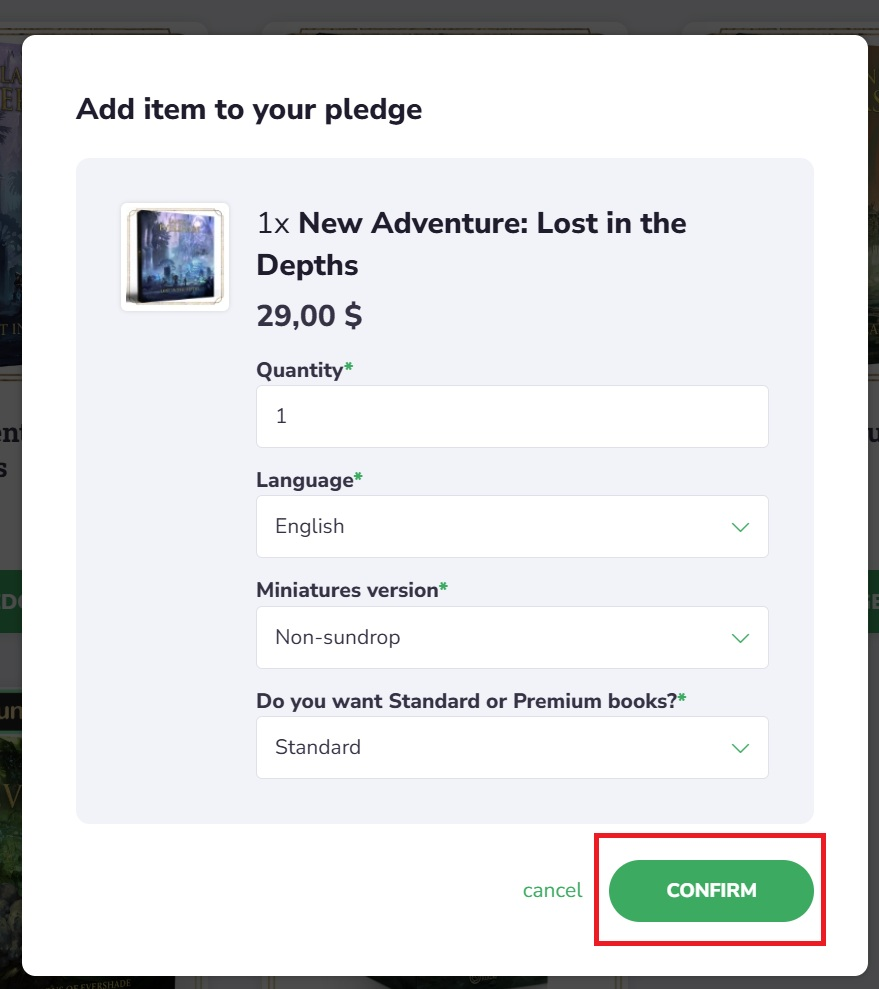Image resolution: width=879 pixels, height=989 pixels.
Task: Click the Lost in the Depths book thumbnail
Action: (175, 257)
